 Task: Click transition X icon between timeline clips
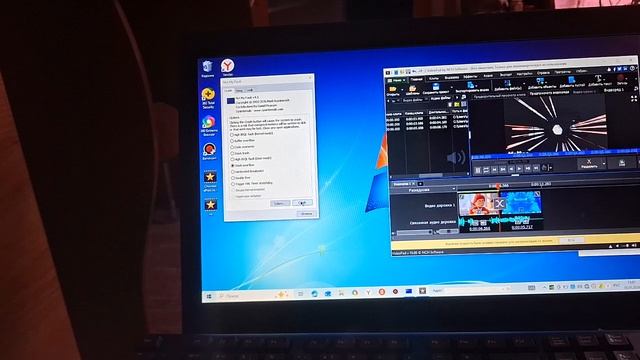500,203
